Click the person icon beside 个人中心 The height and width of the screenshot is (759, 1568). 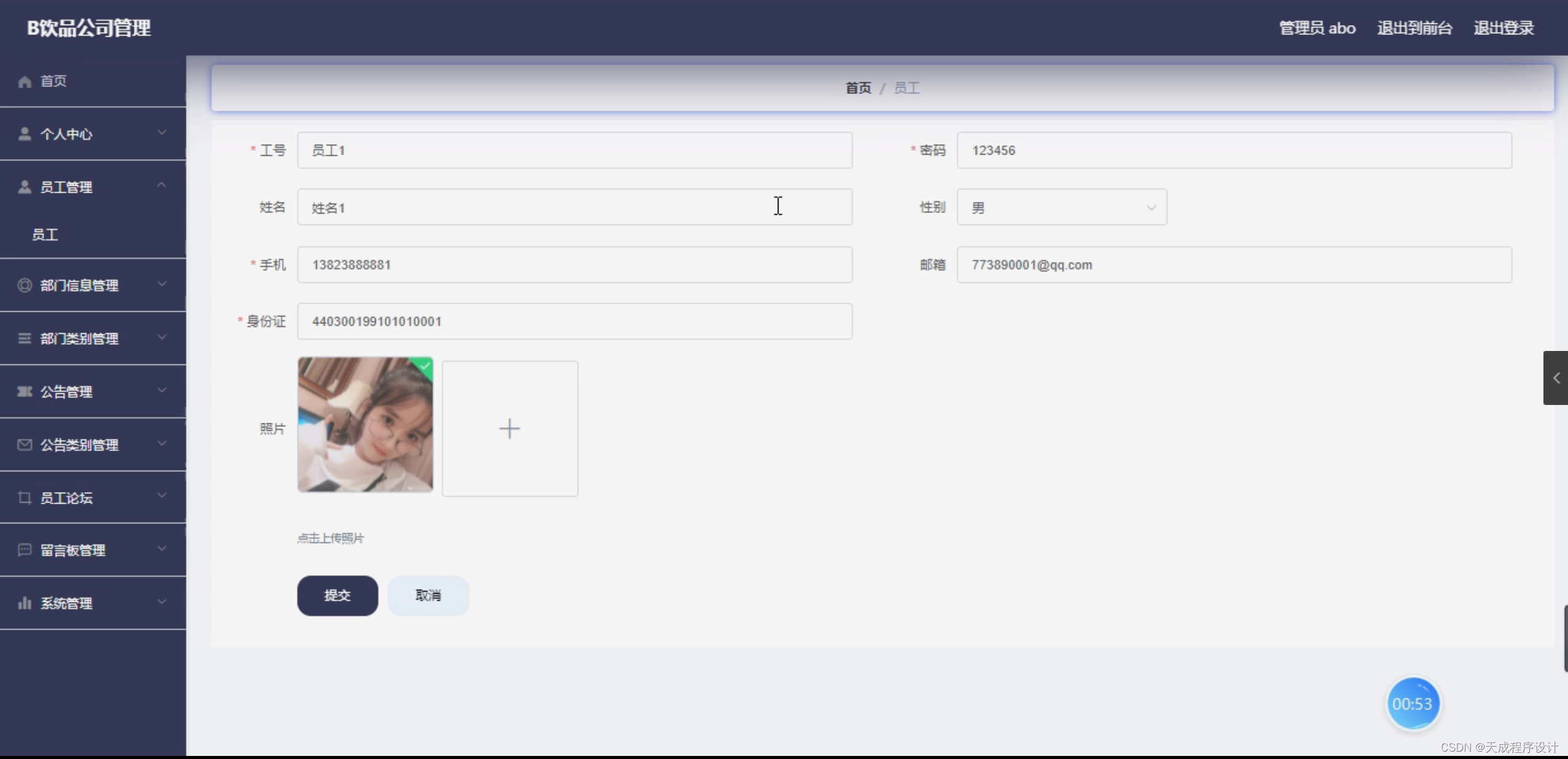point(25,134)
